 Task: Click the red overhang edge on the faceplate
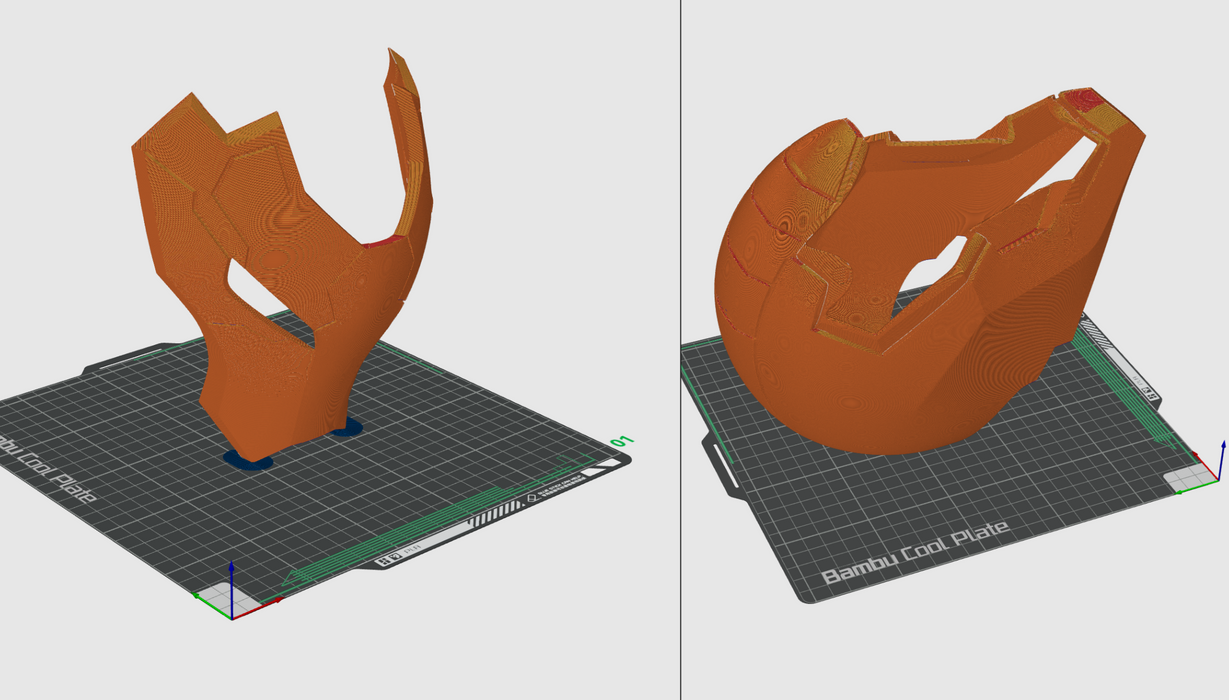385,242
